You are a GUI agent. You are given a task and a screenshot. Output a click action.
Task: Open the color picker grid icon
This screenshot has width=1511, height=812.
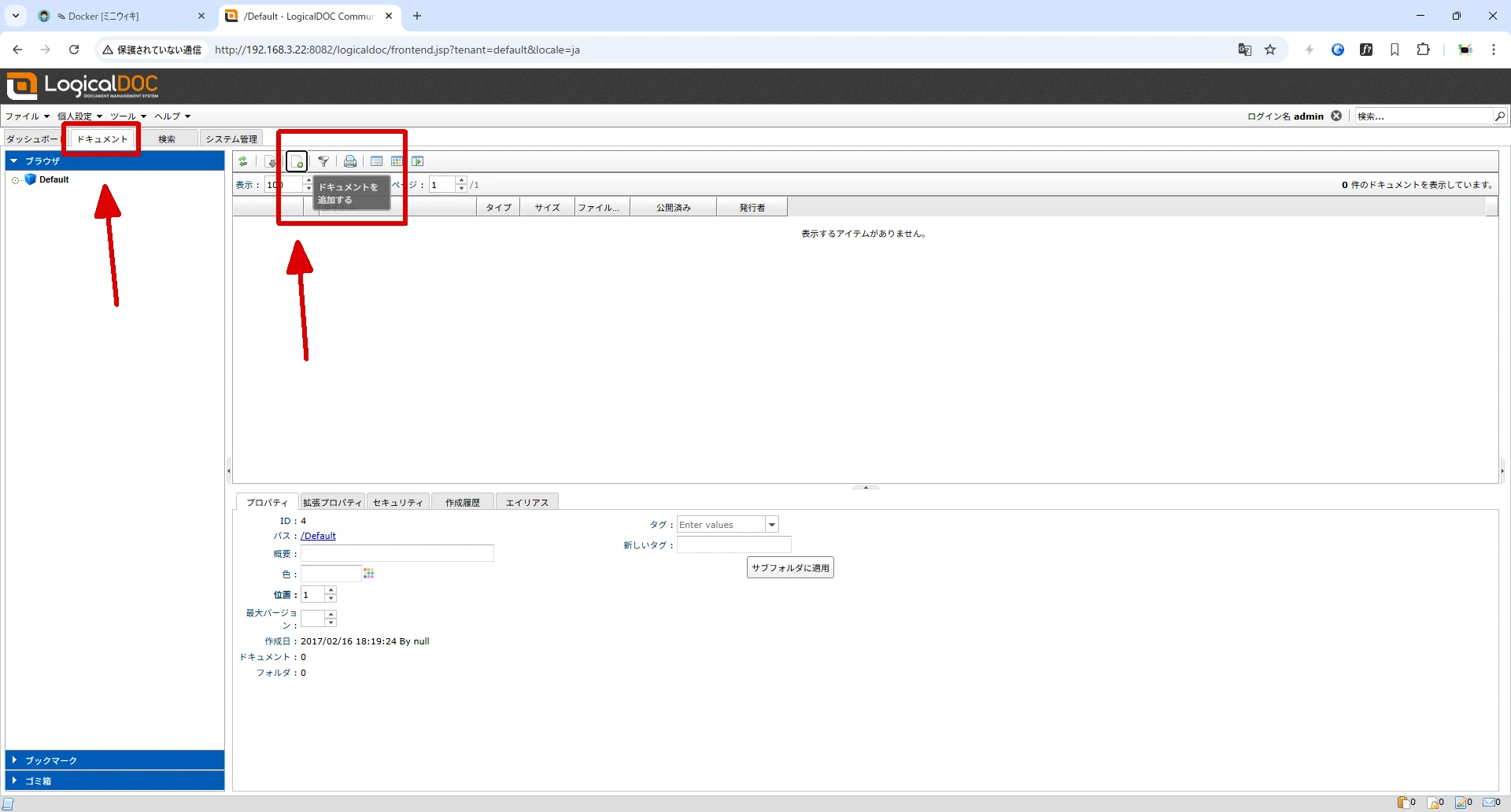[368, 574]
